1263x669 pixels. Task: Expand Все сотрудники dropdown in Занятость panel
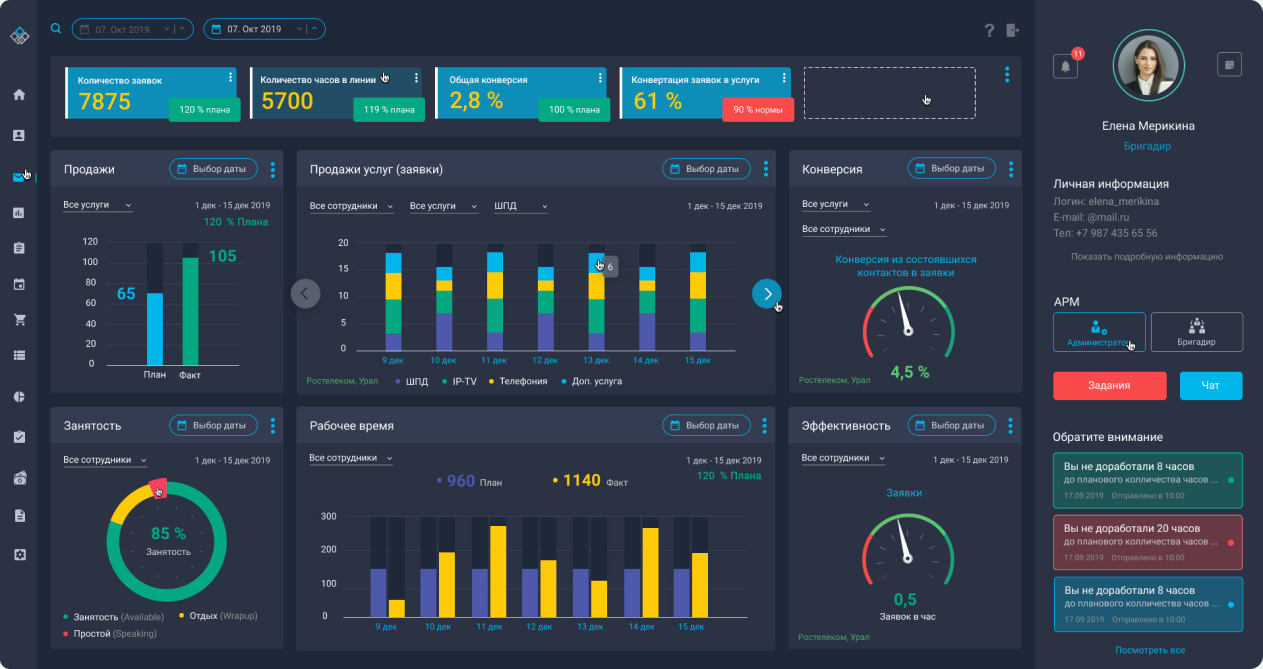pyautogui.click(x=105, y=460)
